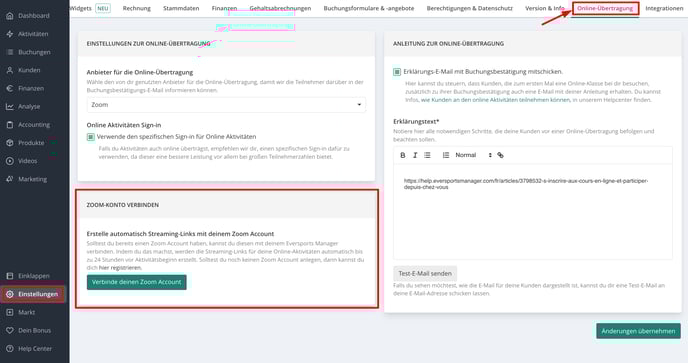Click the Einstellungen gear icon
Viewport: 688px width, 363px height.
click(10, 294)
